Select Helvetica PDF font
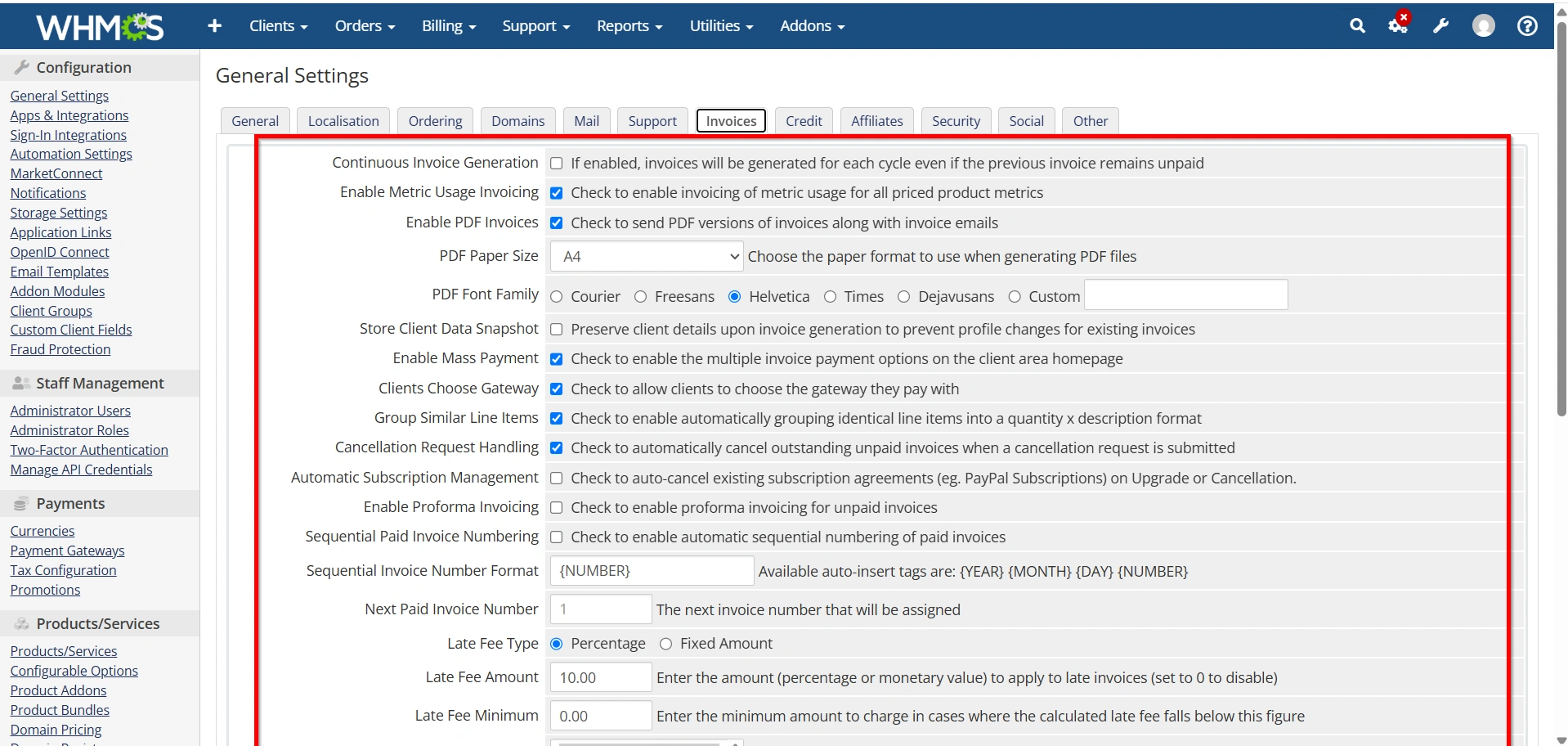Viewport: 1568px width, 746px height. (x=735, y=297)
